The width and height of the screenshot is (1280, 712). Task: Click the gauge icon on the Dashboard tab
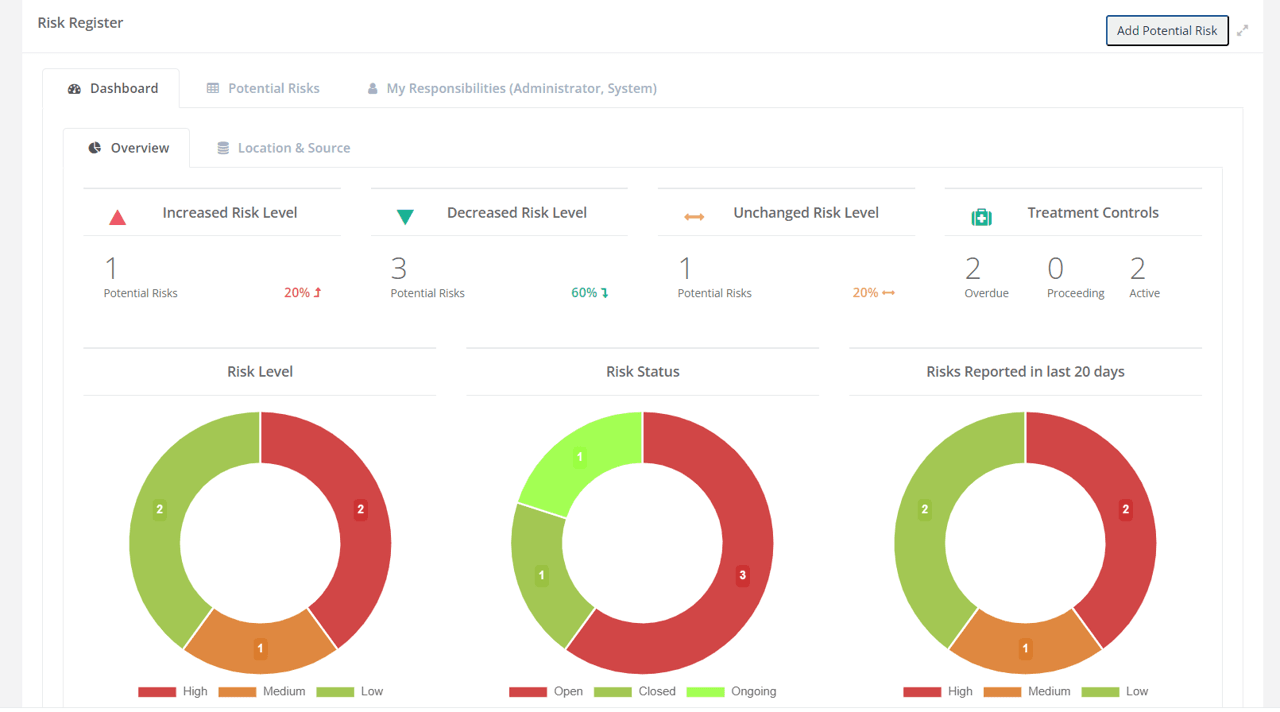74,88
